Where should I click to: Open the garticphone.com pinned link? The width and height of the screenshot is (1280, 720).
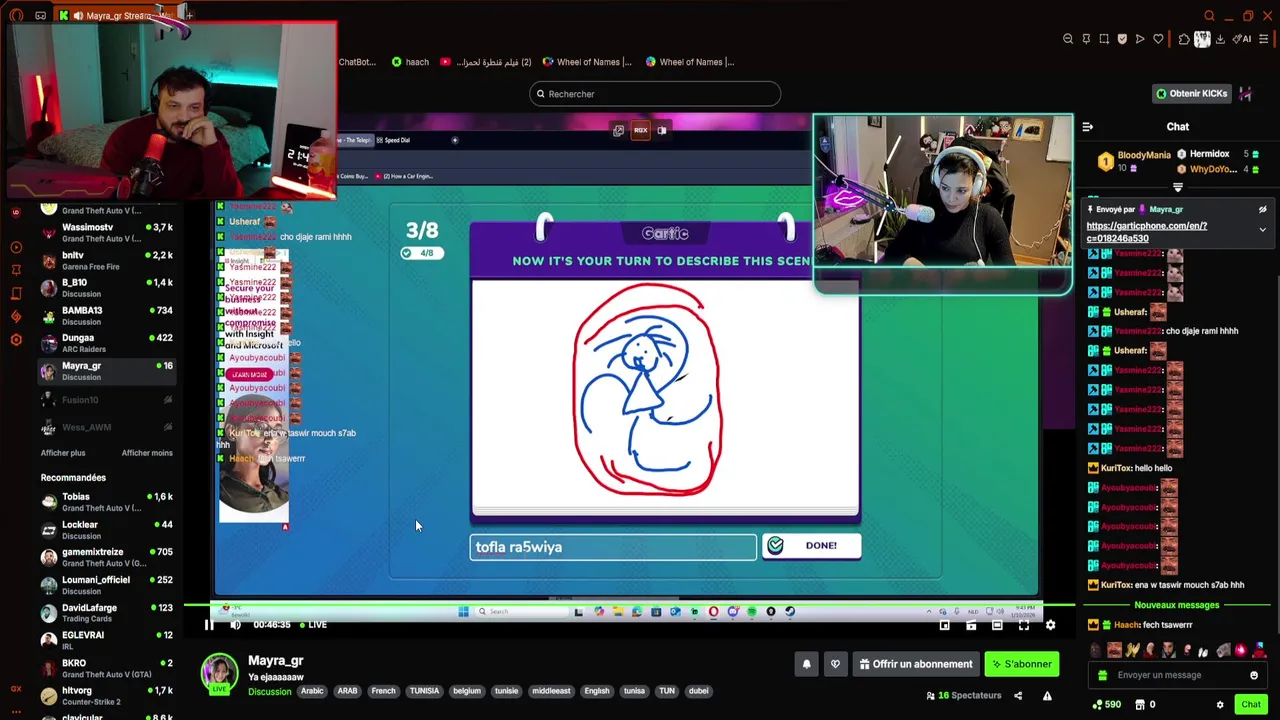coord(1147,232)
